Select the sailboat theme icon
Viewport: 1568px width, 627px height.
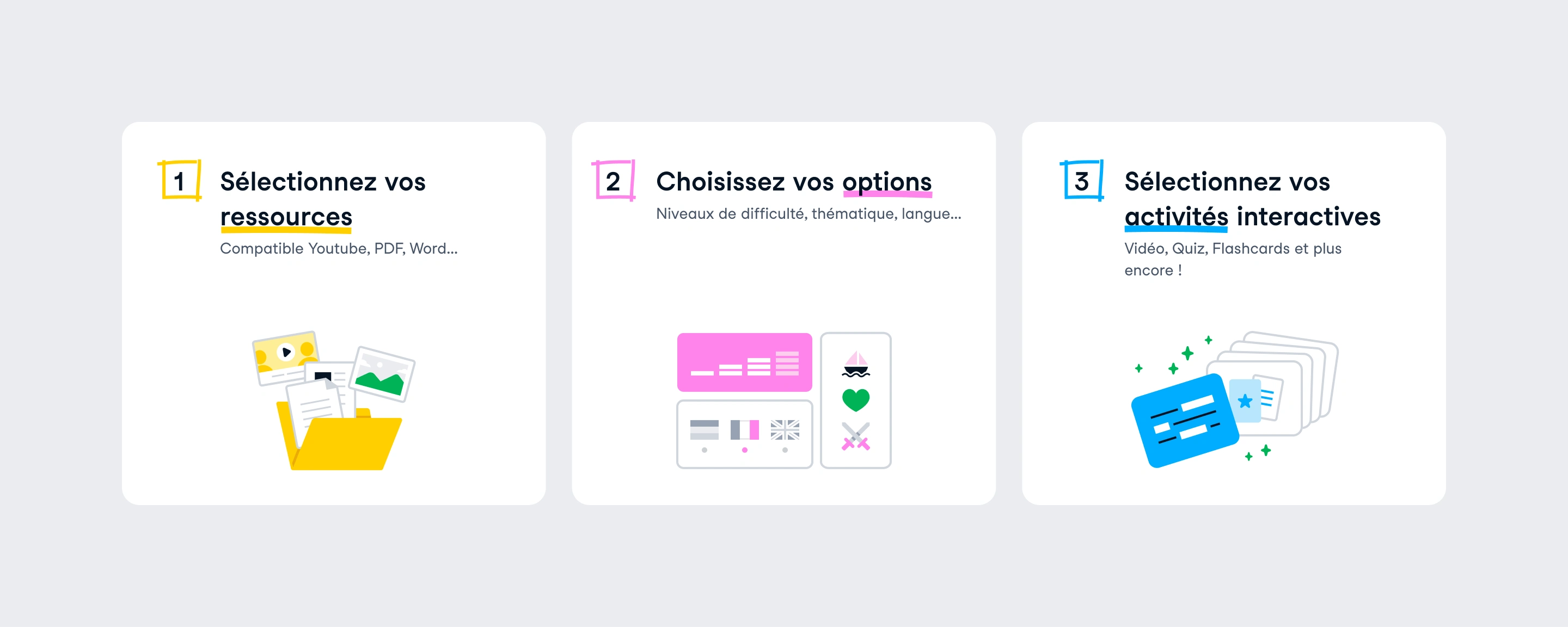tap(856, 364)
